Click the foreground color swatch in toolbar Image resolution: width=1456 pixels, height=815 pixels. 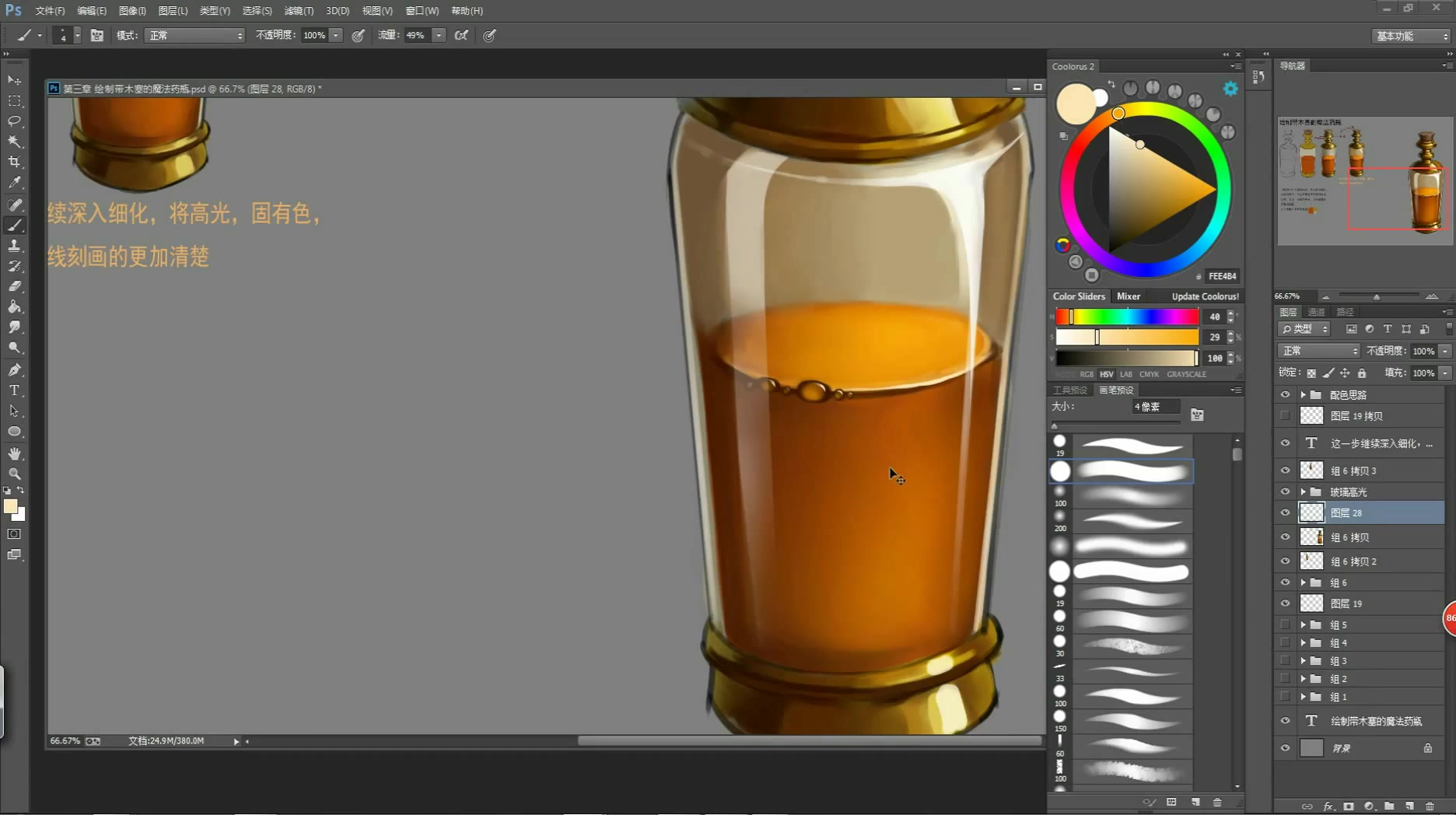pos(10,506)
